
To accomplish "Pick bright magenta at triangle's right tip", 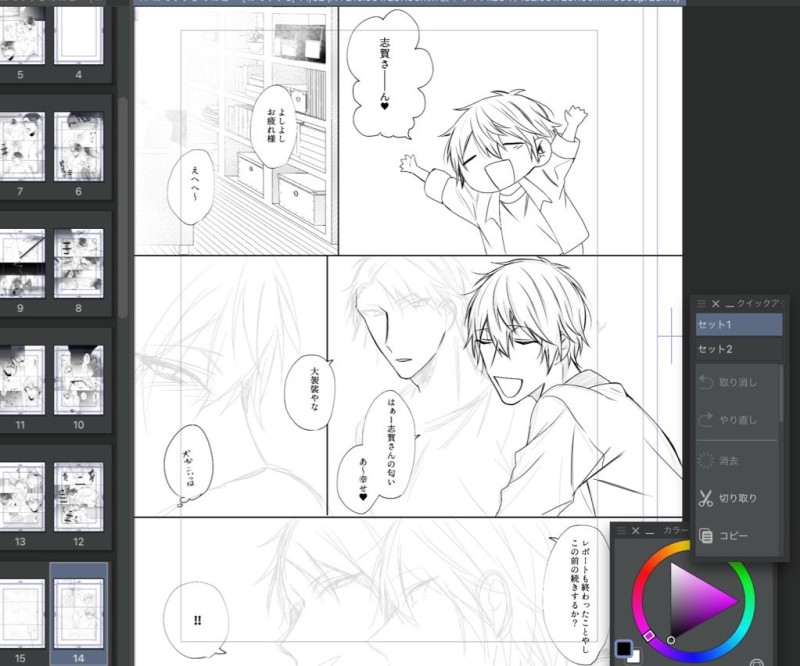I will pos(733,601).
